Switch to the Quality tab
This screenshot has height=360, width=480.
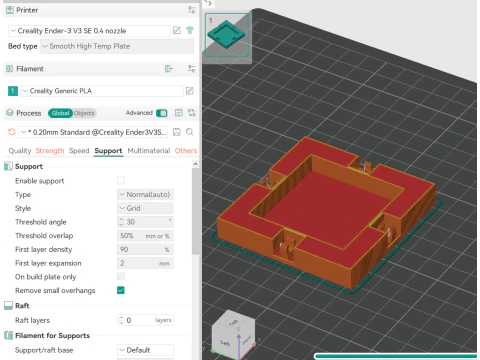coord(20,151)
